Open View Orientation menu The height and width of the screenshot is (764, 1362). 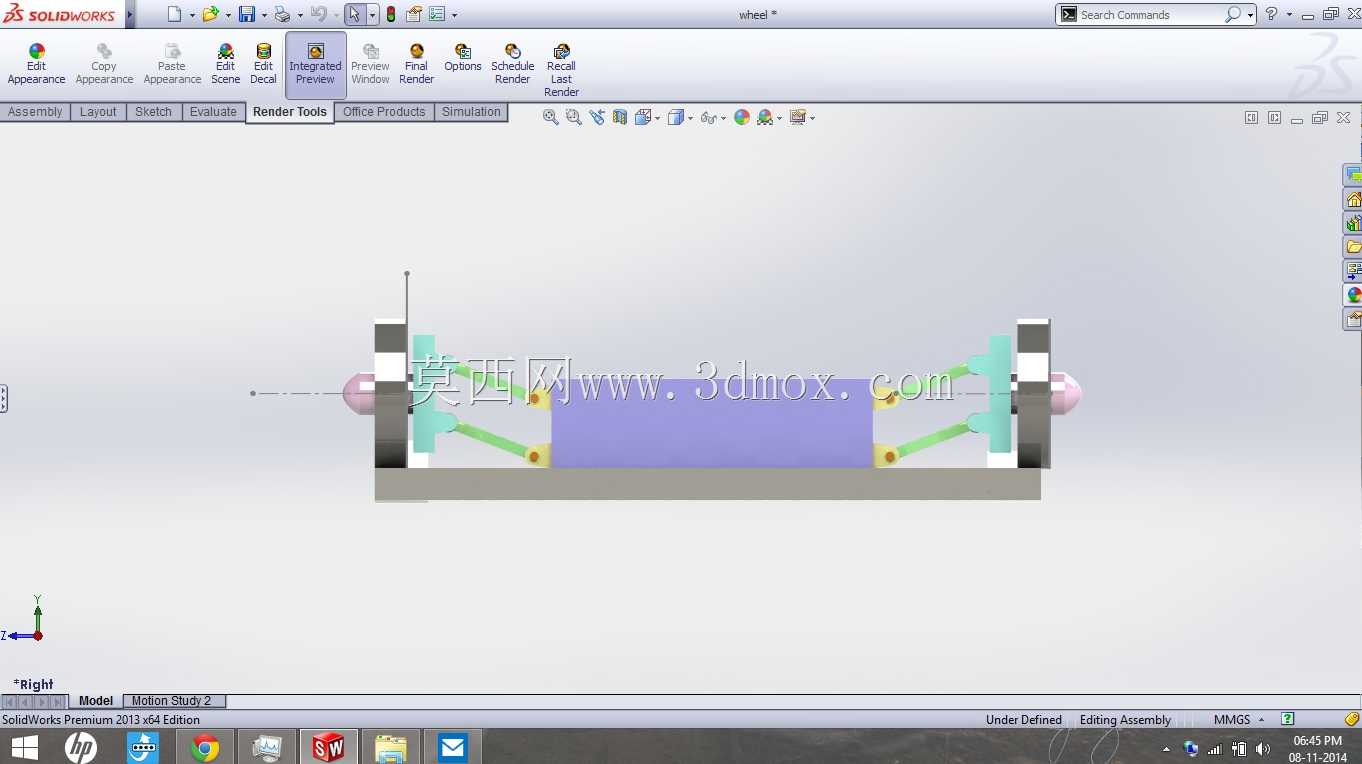click(646, 117)
